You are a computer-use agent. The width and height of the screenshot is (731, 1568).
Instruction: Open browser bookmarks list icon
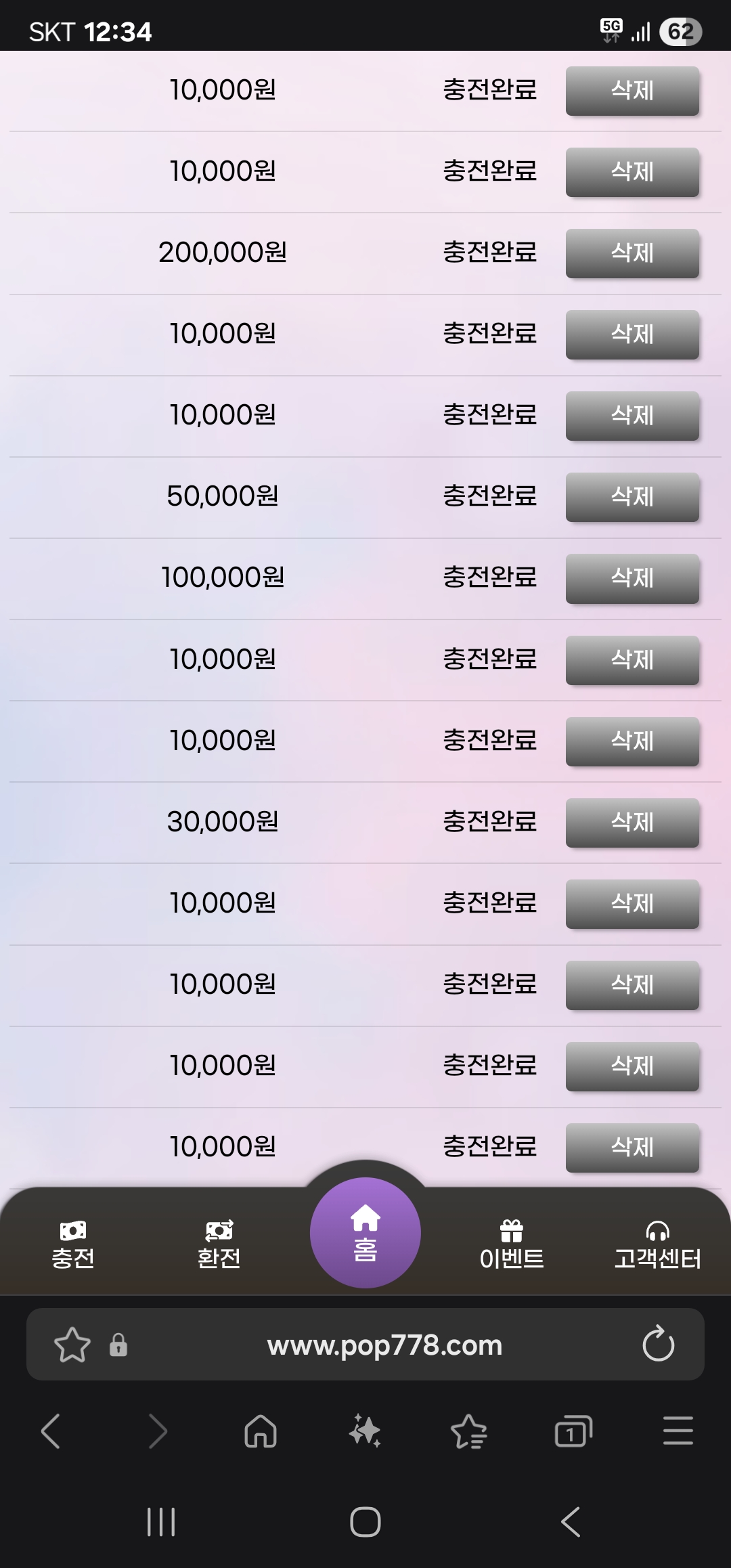tap(468, 1431)
